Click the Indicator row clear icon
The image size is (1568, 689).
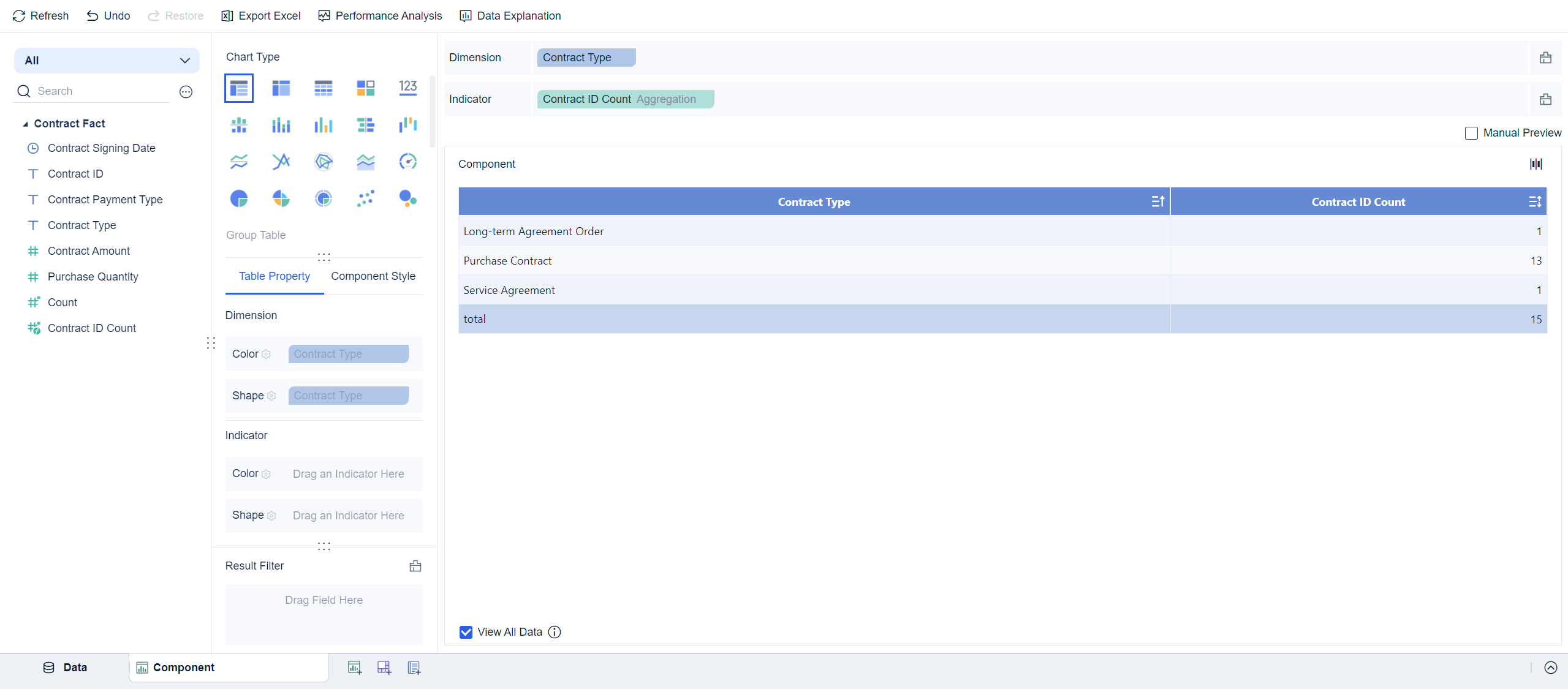[x=1545, y=99]
